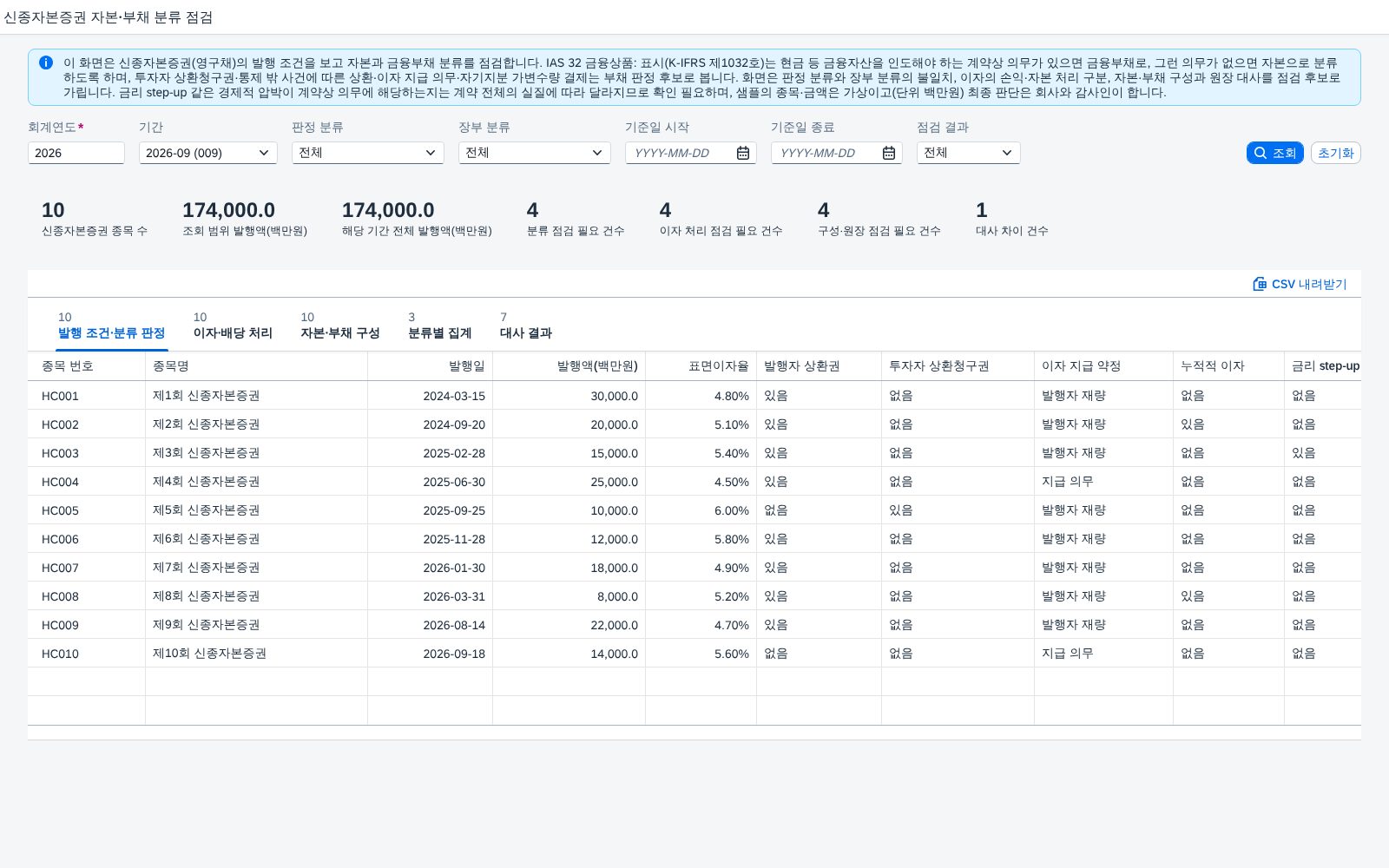Focus the 회계연도 input field
This screenshot has height=868, width=1389.
[76, 153]
